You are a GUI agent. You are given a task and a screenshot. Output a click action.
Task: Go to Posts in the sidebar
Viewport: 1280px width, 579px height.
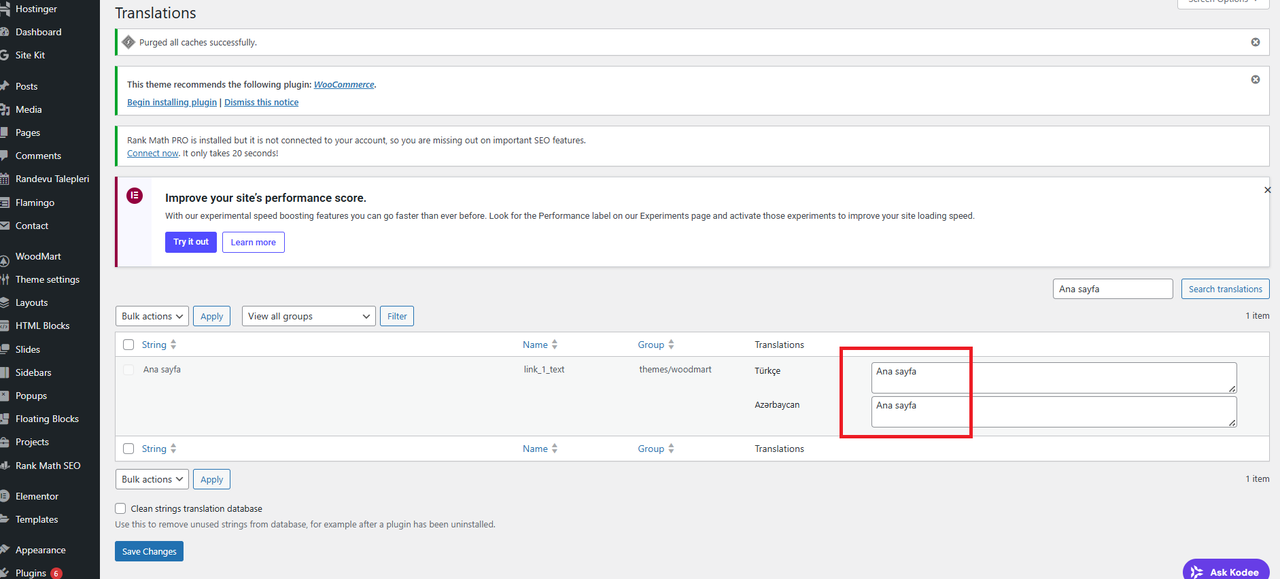(x=26, y=86)
